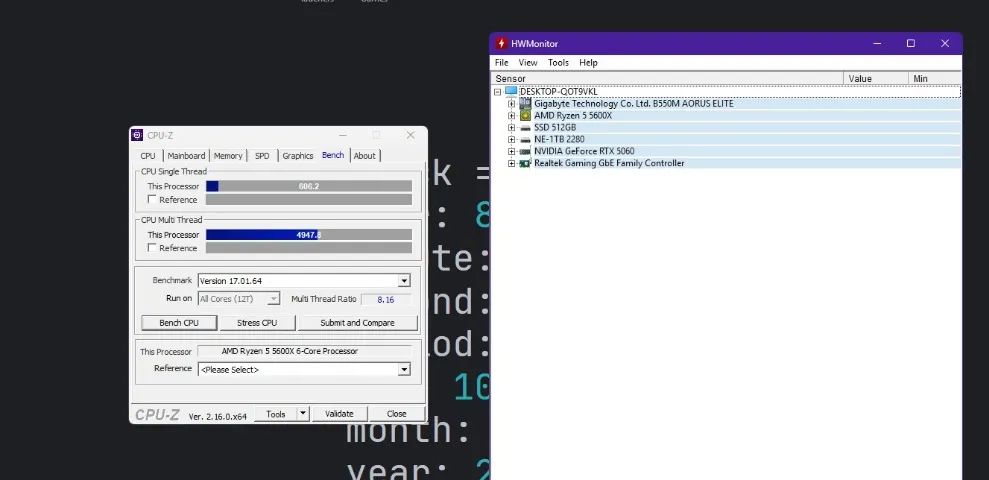Expand the NE-1TB 2280 node

click(x=511, y=139)
